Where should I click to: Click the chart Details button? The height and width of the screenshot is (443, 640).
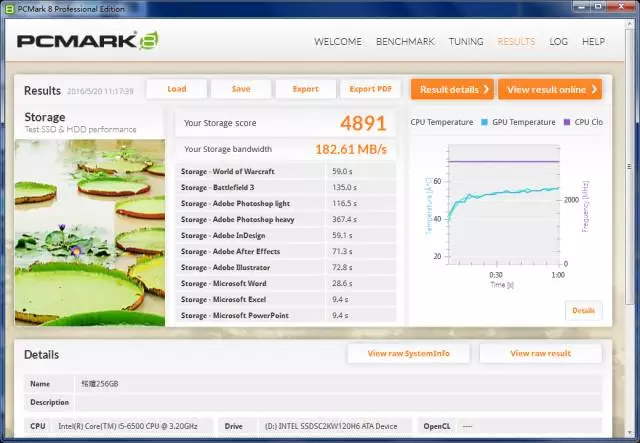pos(583,311)
